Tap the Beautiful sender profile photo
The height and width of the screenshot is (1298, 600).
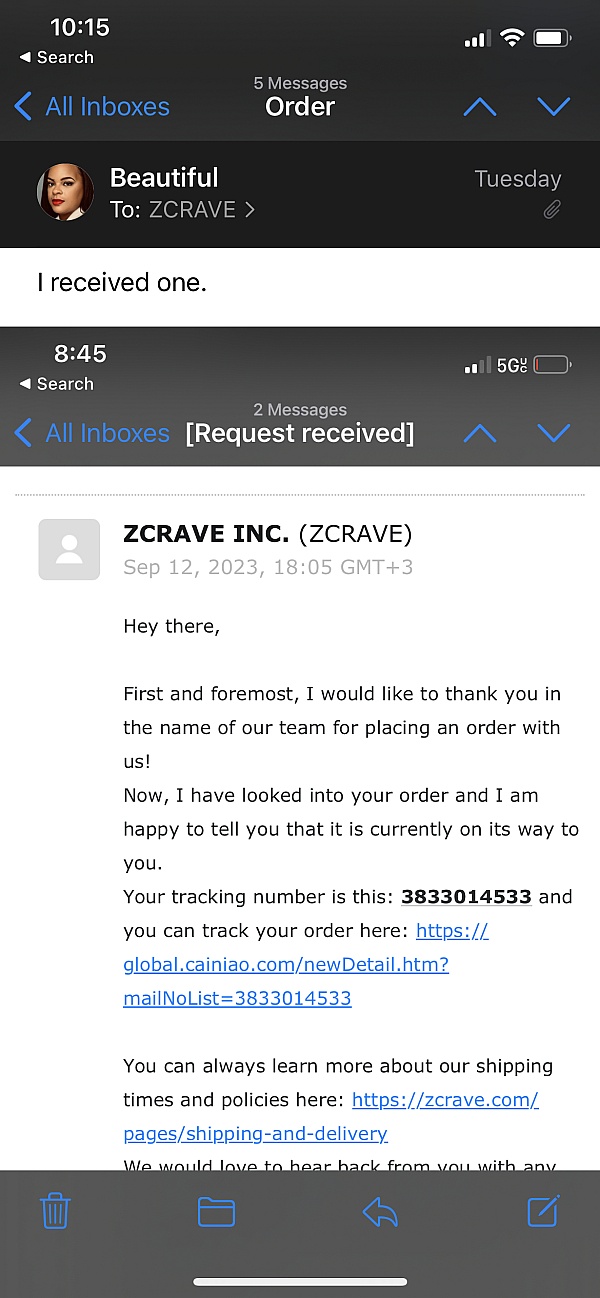click(x=66, y=192)
